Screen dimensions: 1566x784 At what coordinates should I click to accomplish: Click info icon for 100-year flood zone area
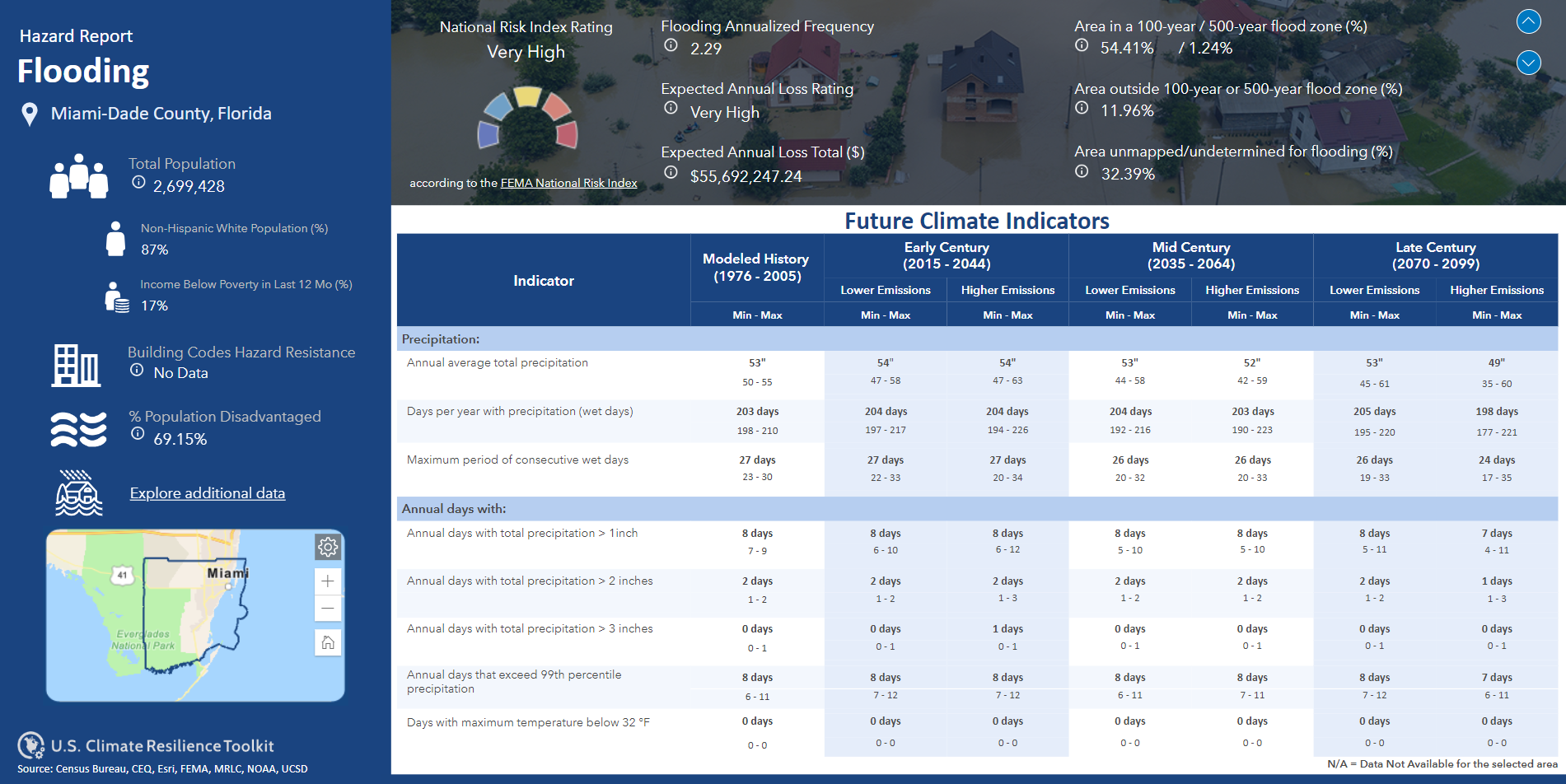click(x=1082, y=45)
